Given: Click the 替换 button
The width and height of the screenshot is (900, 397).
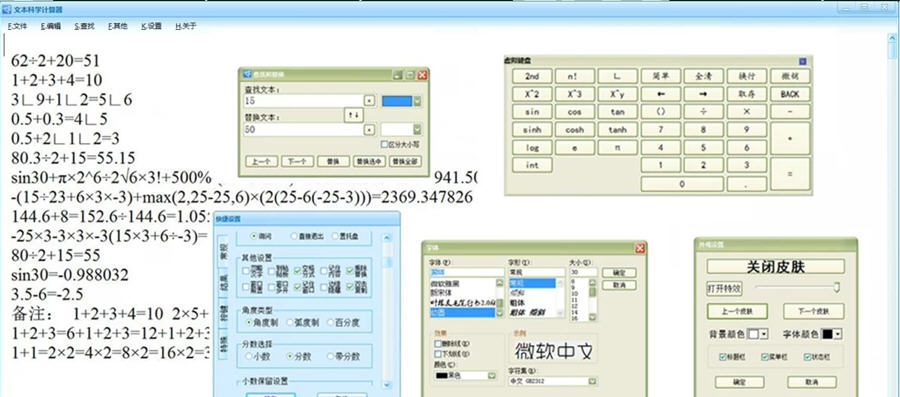Looking at the screenshot, I should (333, 162).
